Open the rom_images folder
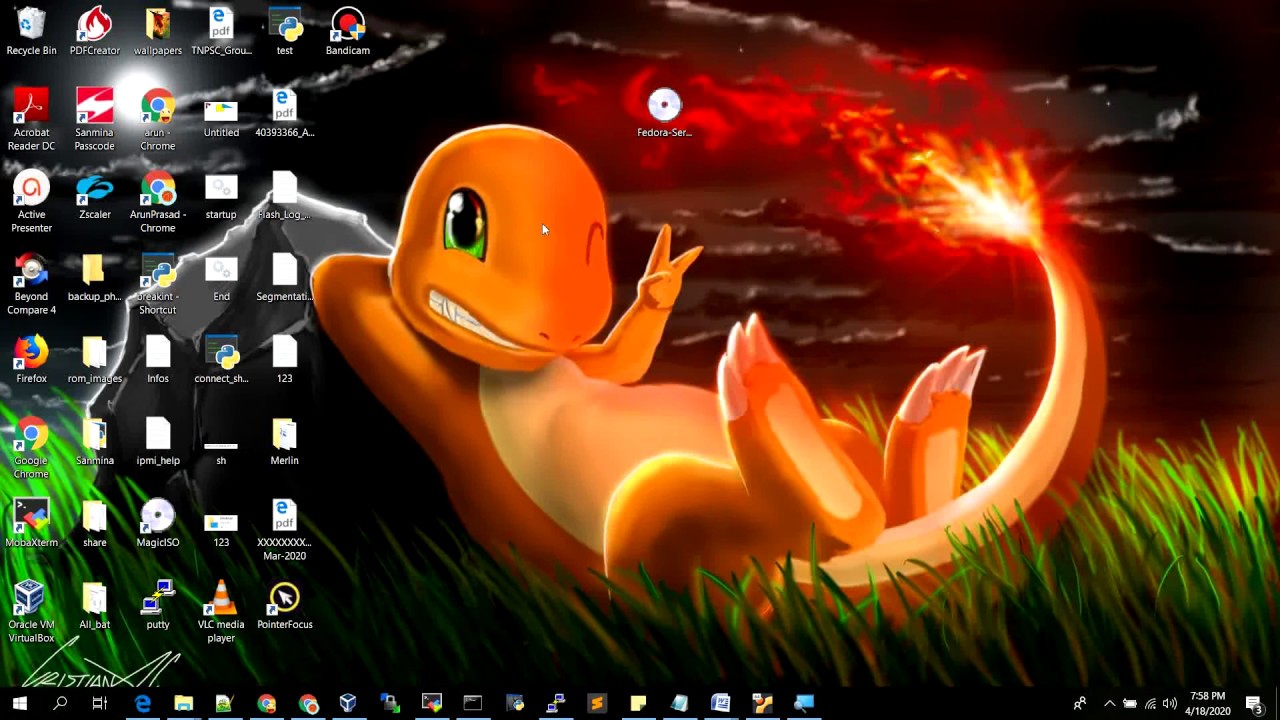1280x720 pixels. point(95,359)
